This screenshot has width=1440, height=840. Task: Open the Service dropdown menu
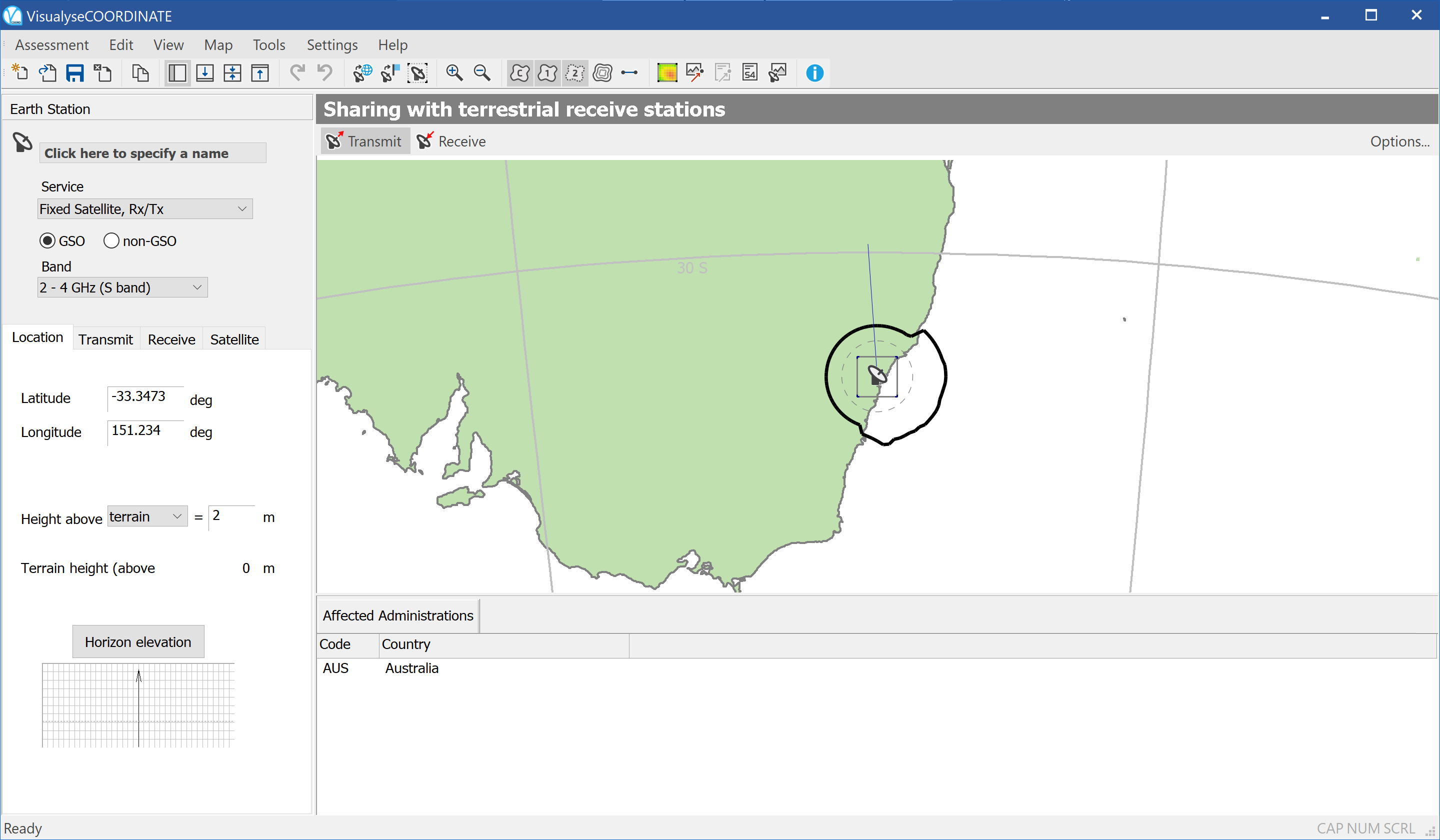(143, 208)
